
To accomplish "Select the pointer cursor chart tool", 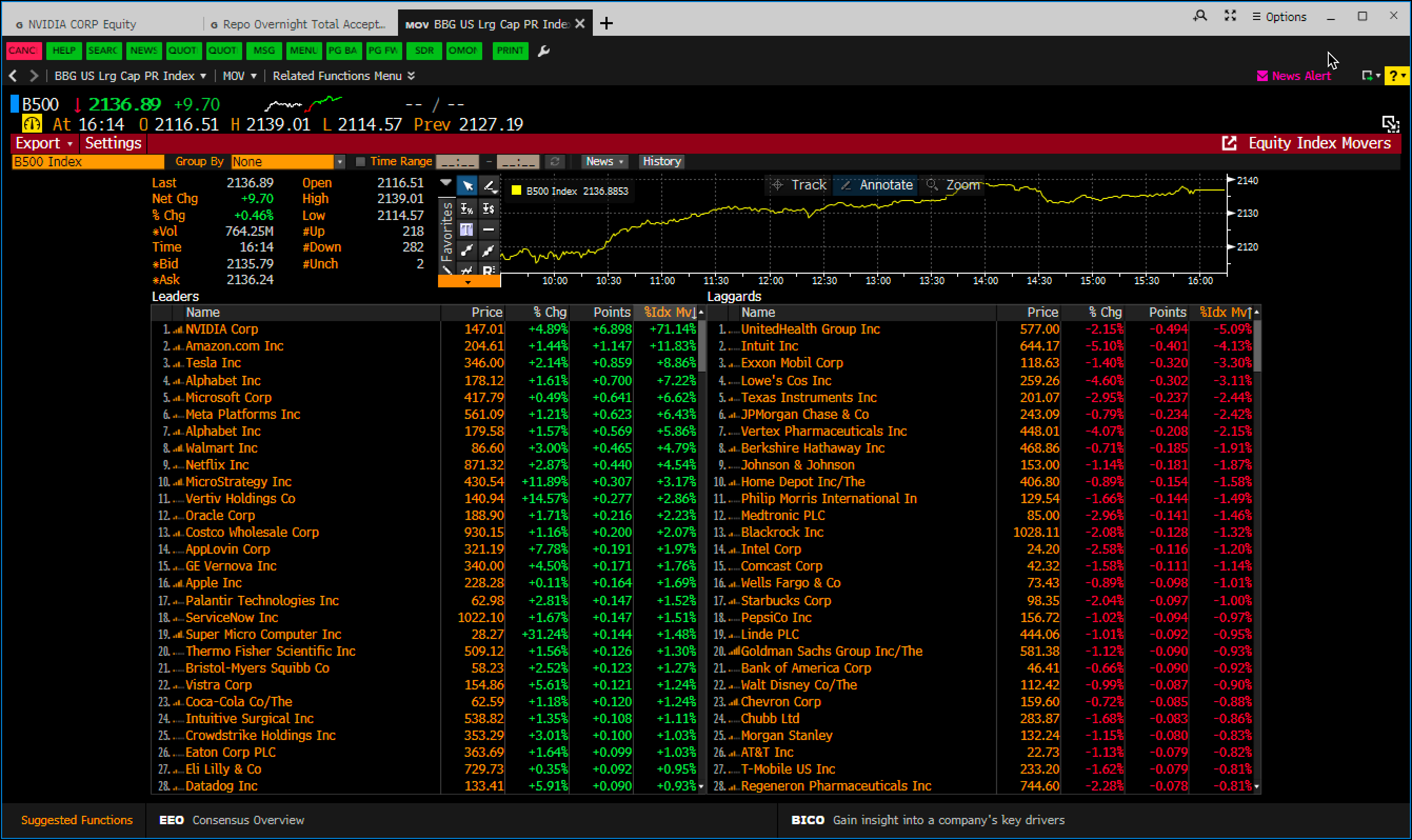I will [467, 186].
